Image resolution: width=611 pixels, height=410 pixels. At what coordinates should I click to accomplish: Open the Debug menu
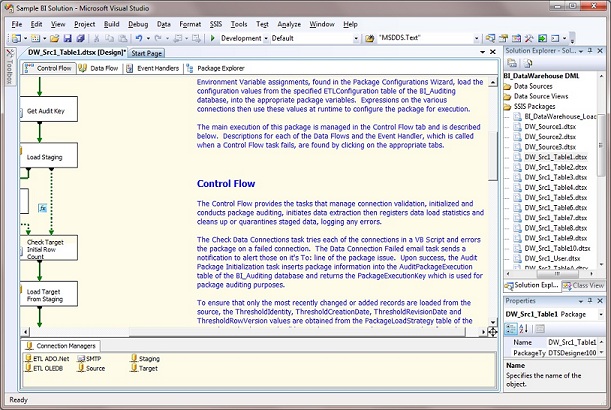138,24
